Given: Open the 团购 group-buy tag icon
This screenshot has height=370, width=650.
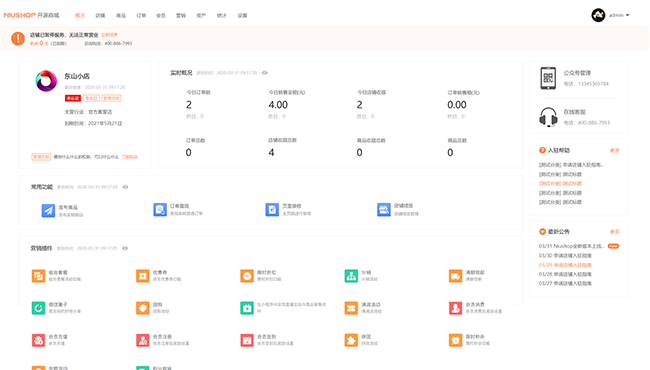Looking at the screenshot, I should click(143, 308).
